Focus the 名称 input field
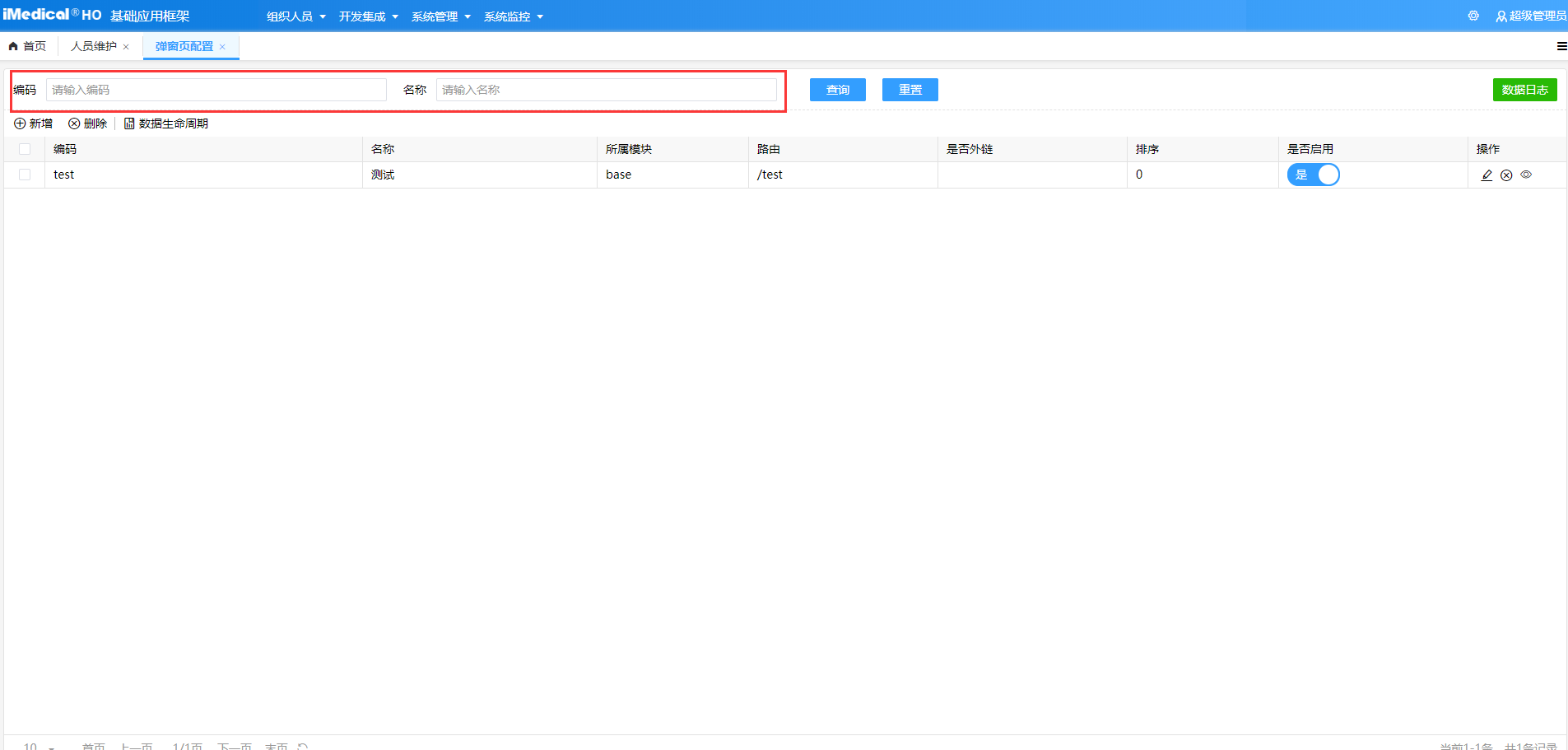Screen dimensions: 1568x750 [607, 90]
